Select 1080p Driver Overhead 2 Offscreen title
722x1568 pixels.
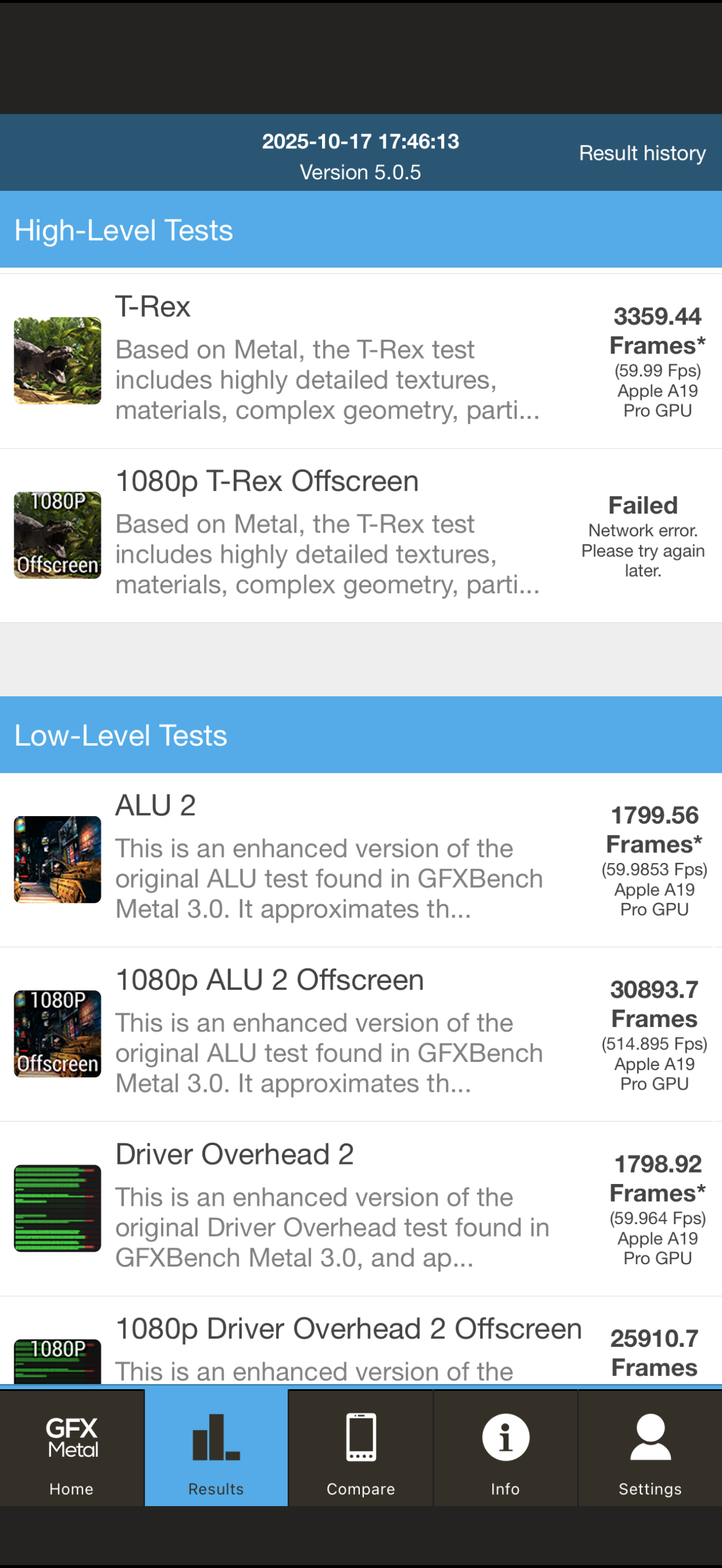[x=348, y=1329]
